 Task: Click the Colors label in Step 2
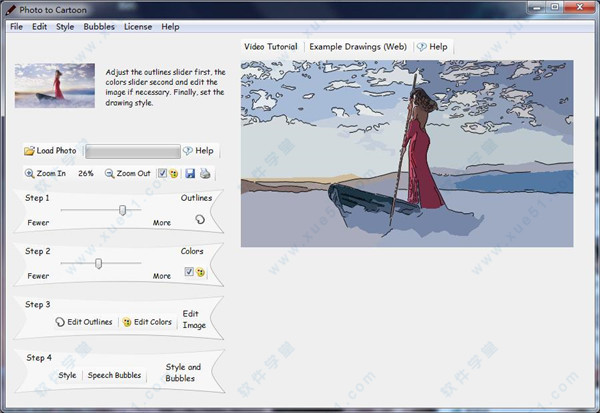pyautogui.click(x=192, y=251)
